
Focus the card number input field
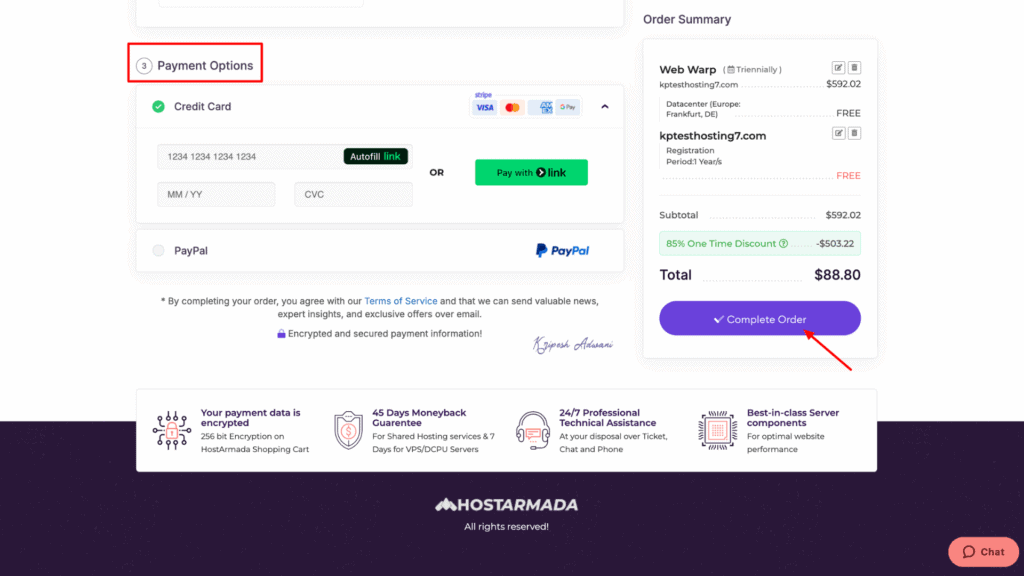click(x=250, y=157)
